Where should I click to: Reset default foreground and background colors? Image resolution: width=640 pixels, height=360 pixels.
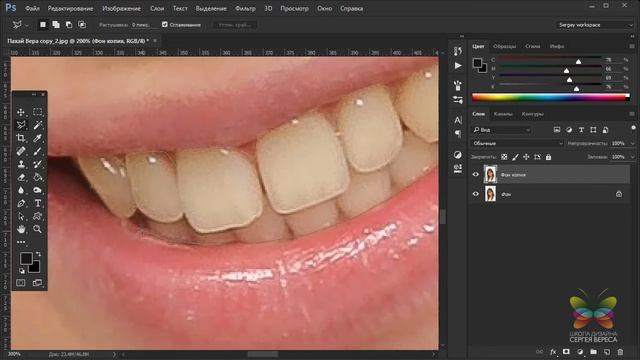[22, 271]
